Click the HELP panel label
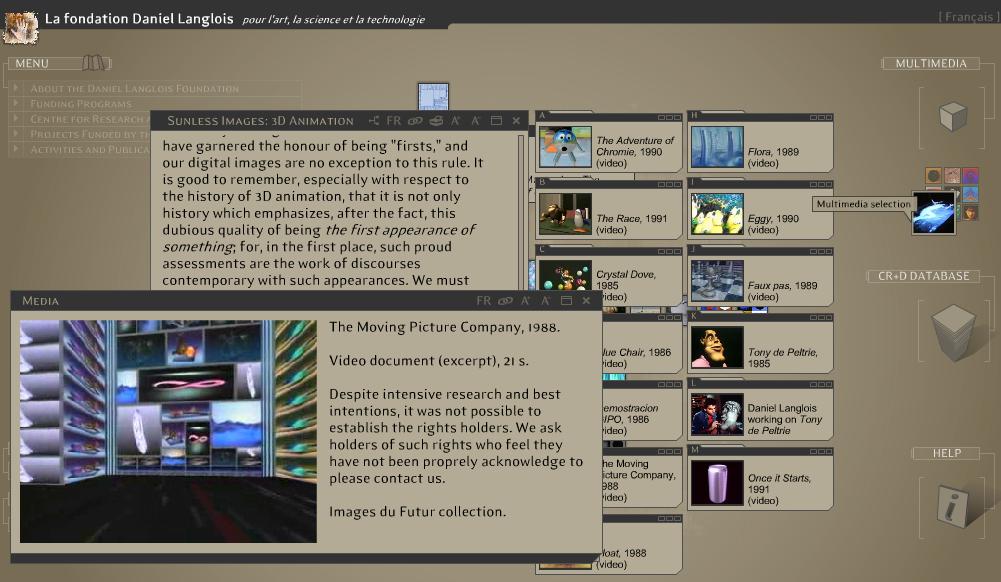Screen dimensions: 1001x582 pos(947,453)
